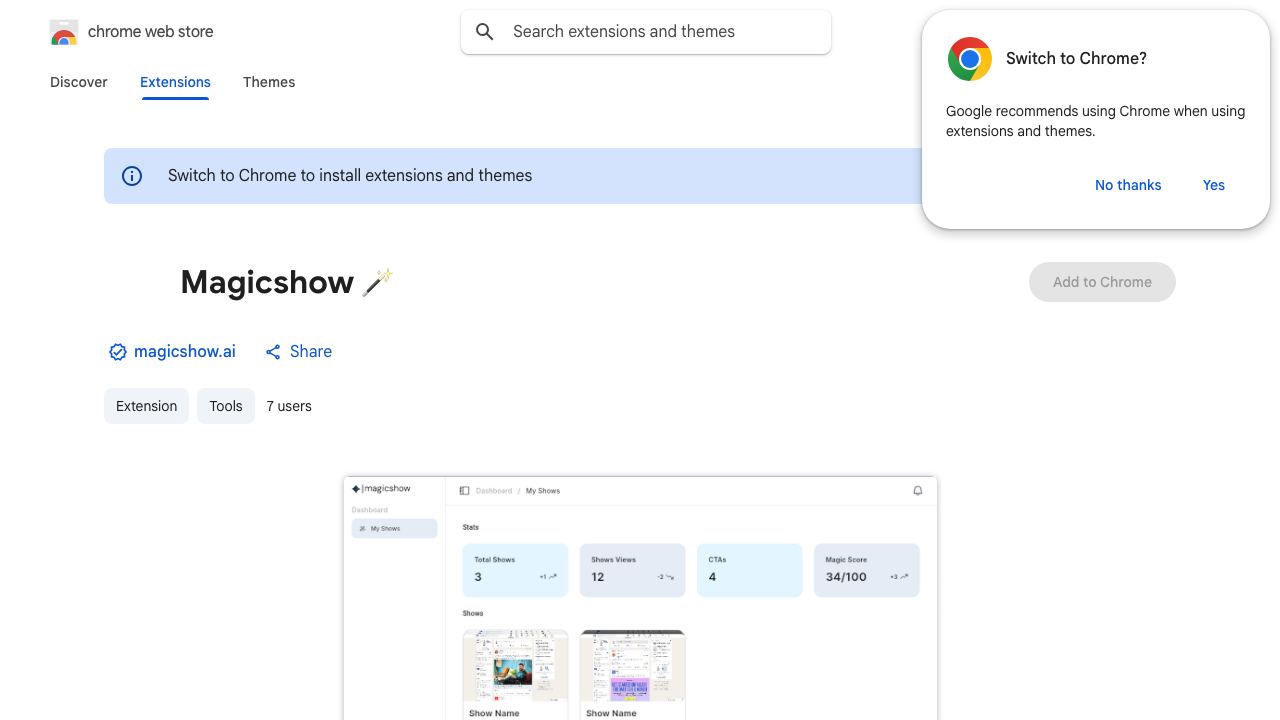Image resolution: width=1280 pixels, height=720 pixels.
Task: Click the share icon beside Share
Action: (x=273, y=352)
